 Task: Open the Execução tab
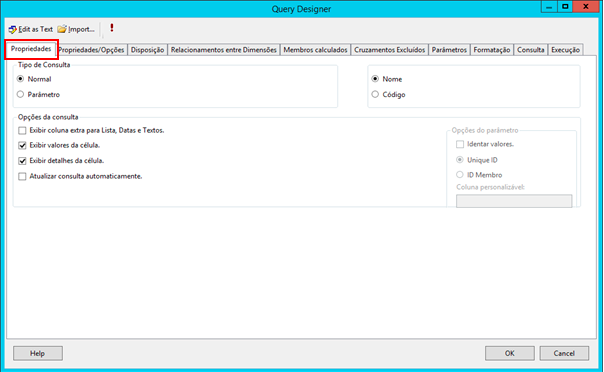tap(565, 50)
